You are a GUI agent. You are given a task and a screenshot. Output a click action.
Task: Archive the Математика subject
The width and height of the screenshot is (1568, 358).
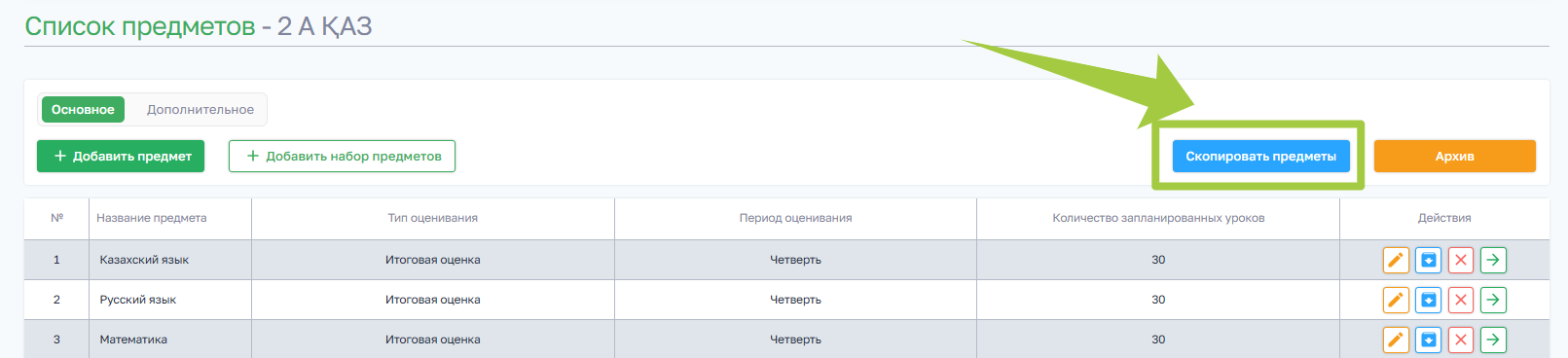(x=1428, y=340)
